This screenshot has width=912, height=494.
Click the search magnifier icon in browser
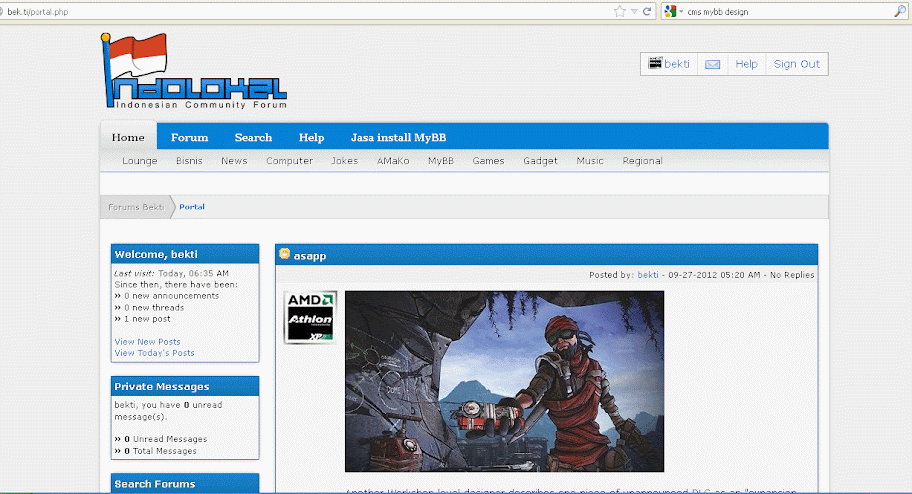pos(899,12)
